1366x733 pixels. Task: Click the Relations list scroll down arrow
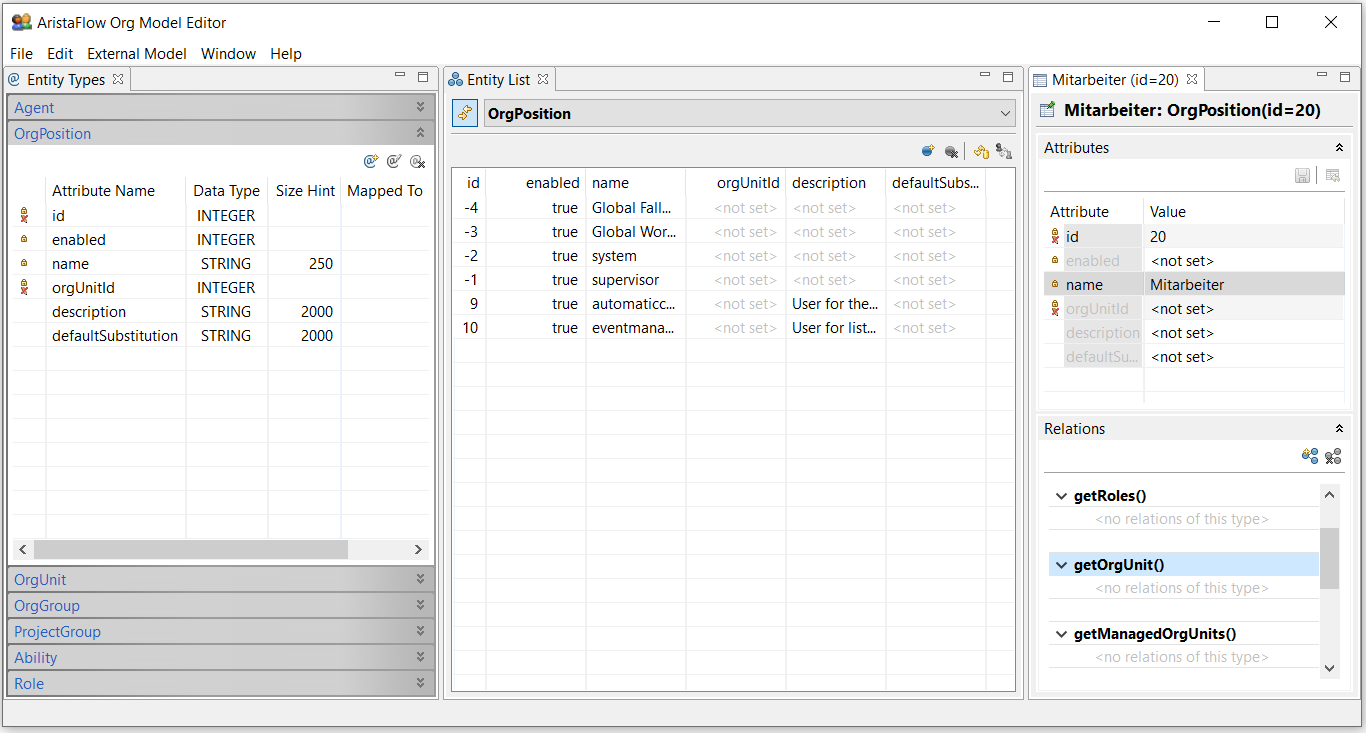[1329, 668]
